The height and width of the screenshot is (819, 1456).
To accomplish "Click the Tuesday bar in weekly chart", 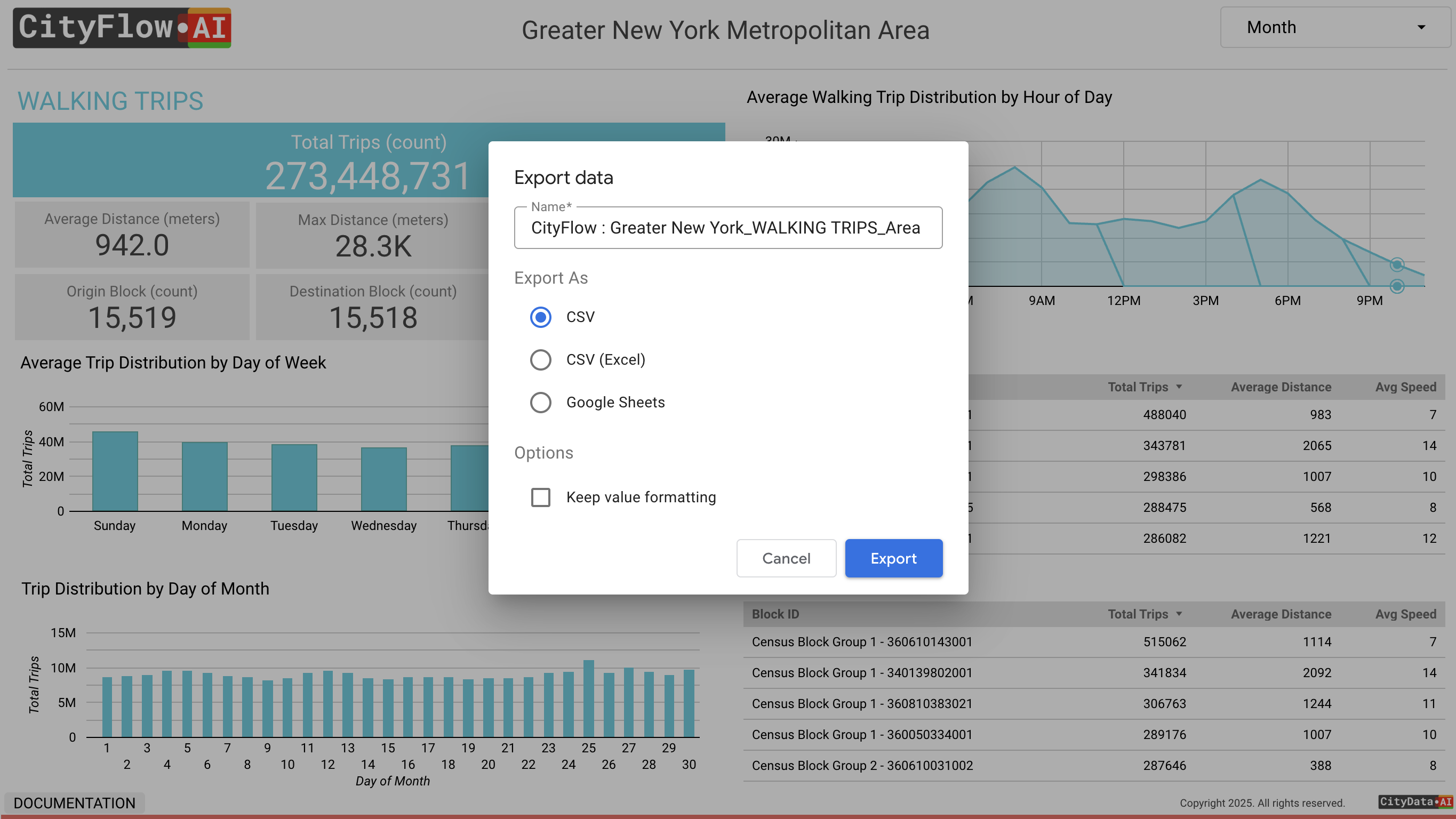I will click(294, 478).
